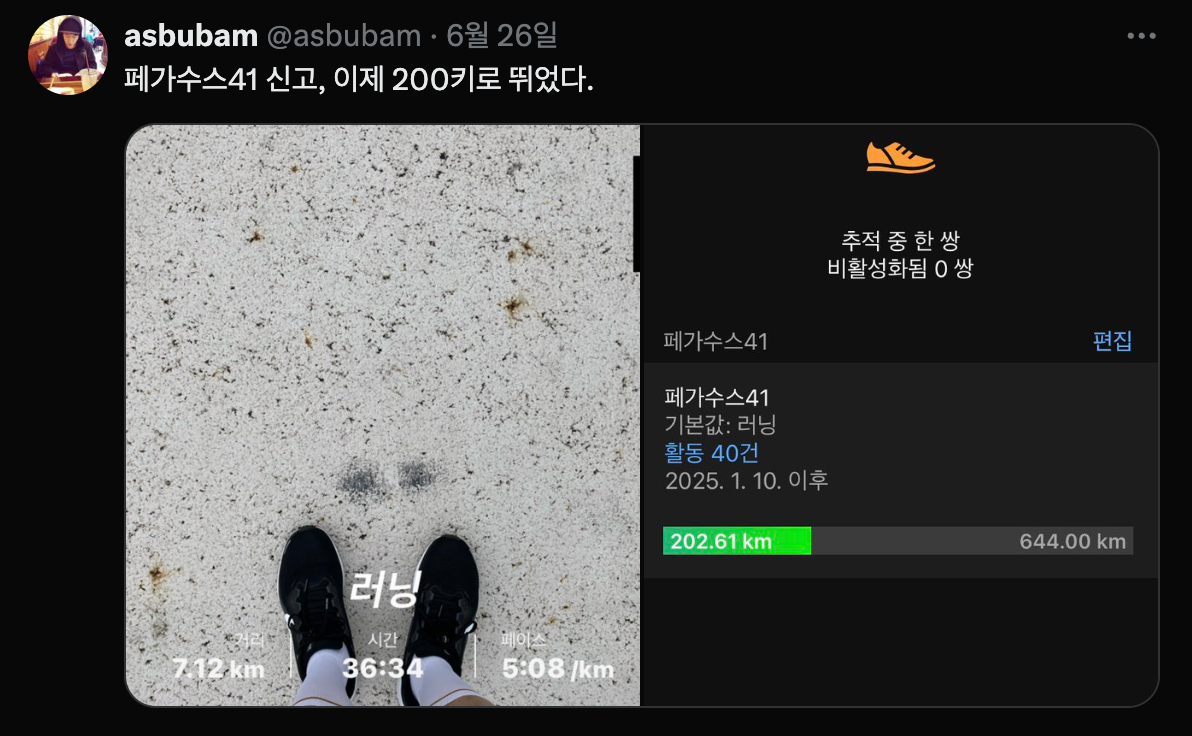Open the three-dot more options menu
This screenshot has width=1192, height=736.
pyautogui.click(x=1141, y=36)
